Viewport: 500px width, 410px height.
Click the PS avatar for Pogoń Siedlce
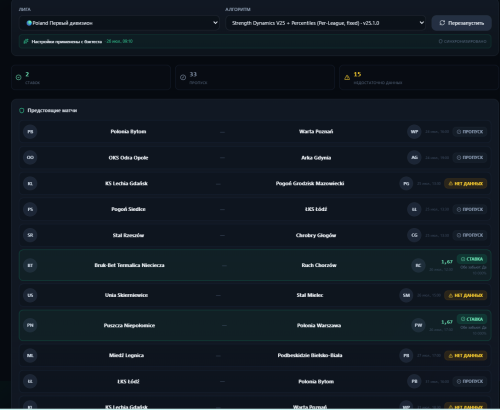tap(30, 209)
